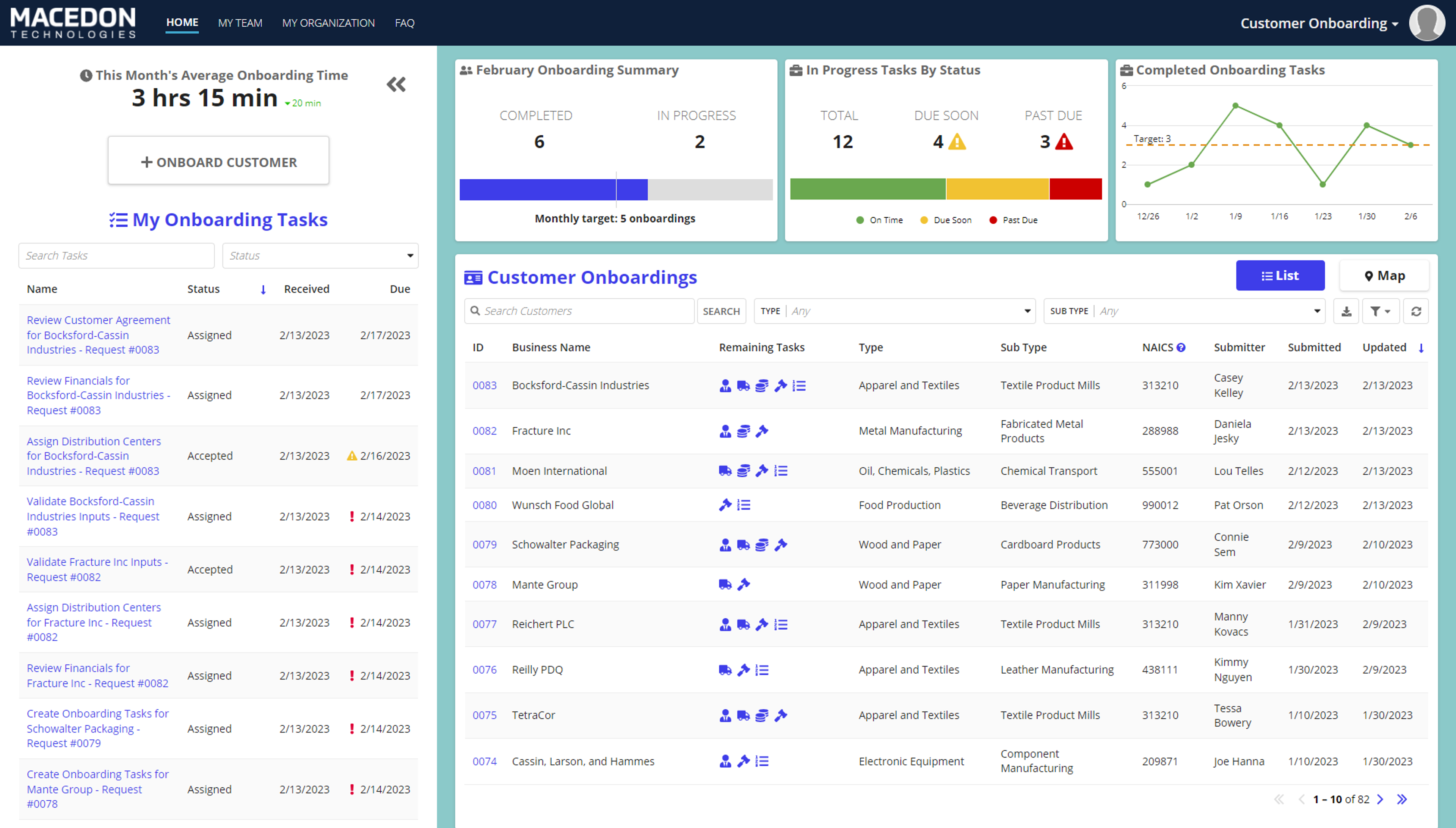Click the NAICS help question-mark icon
This screenshot has width=1456, height=828.
pyautogui.click(x=1181, y=347)
